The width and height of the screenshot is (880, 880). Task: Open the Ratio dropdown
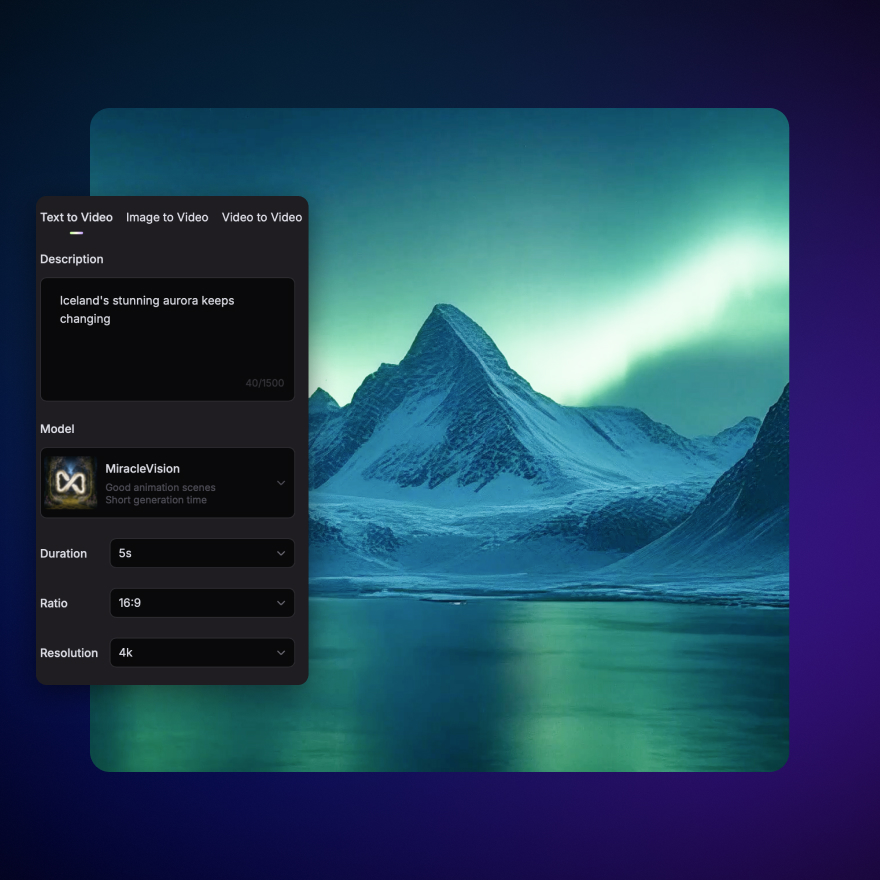click(200, 603)
